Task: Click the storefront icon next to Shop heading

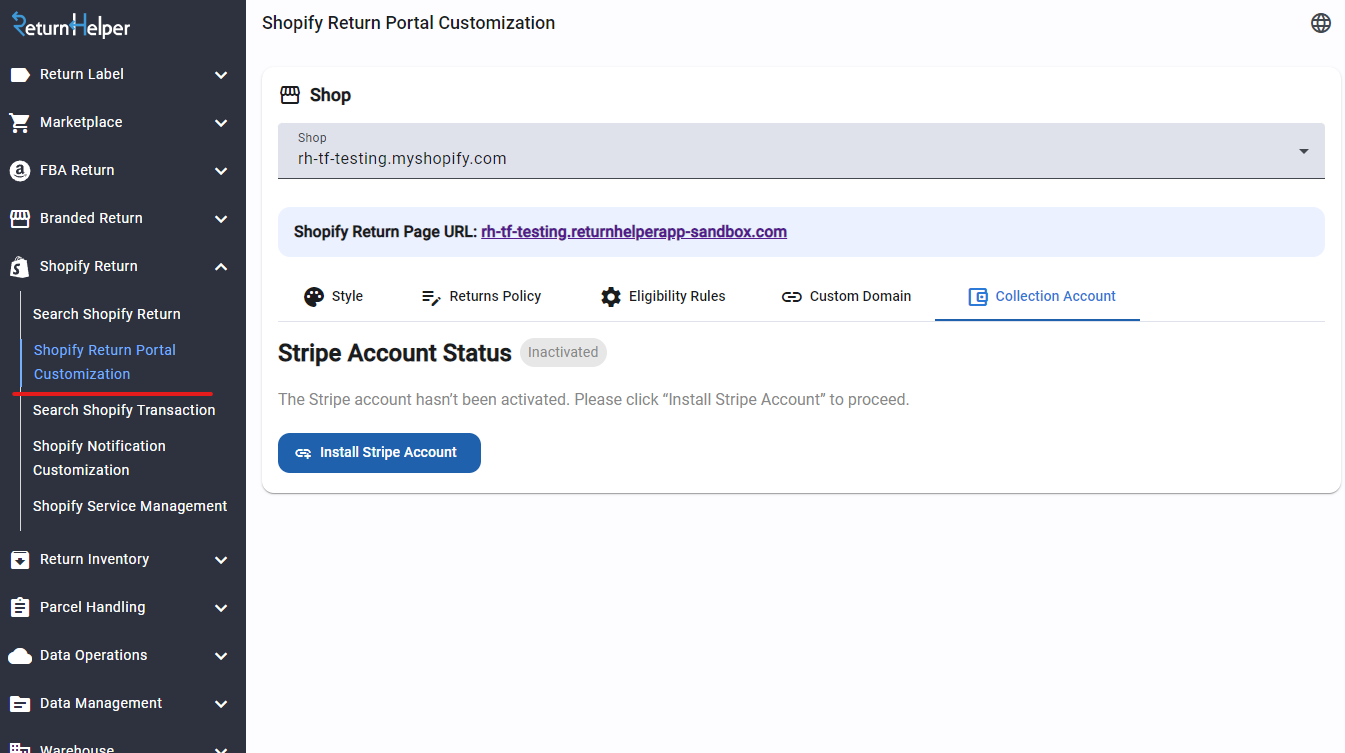Action: pyautogui.click(x=289, y=94)
